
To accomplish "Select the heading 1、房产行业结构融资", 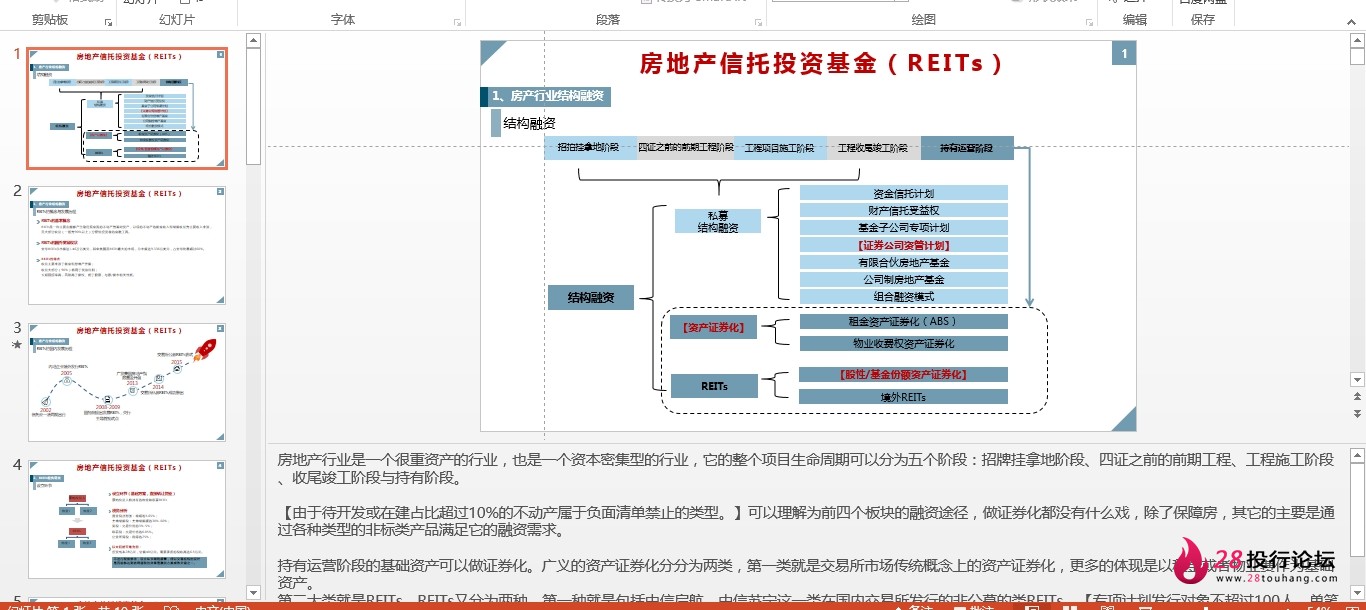I will (546, 97).
